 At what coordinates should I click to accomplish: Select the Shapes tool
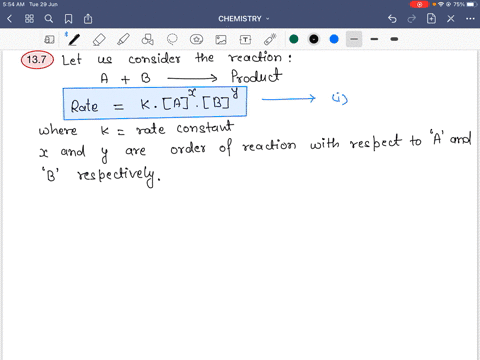tap(148, 39)
